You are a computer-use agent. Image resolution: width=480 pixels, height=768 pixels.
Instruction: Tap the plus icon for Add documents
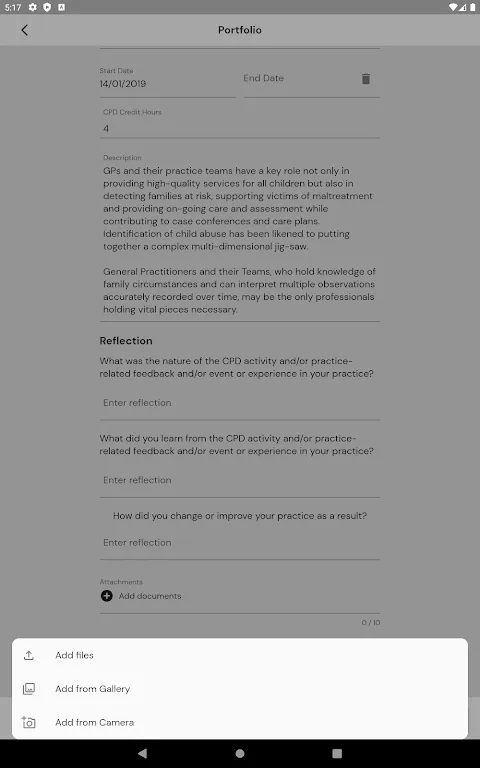pos(106,596)
